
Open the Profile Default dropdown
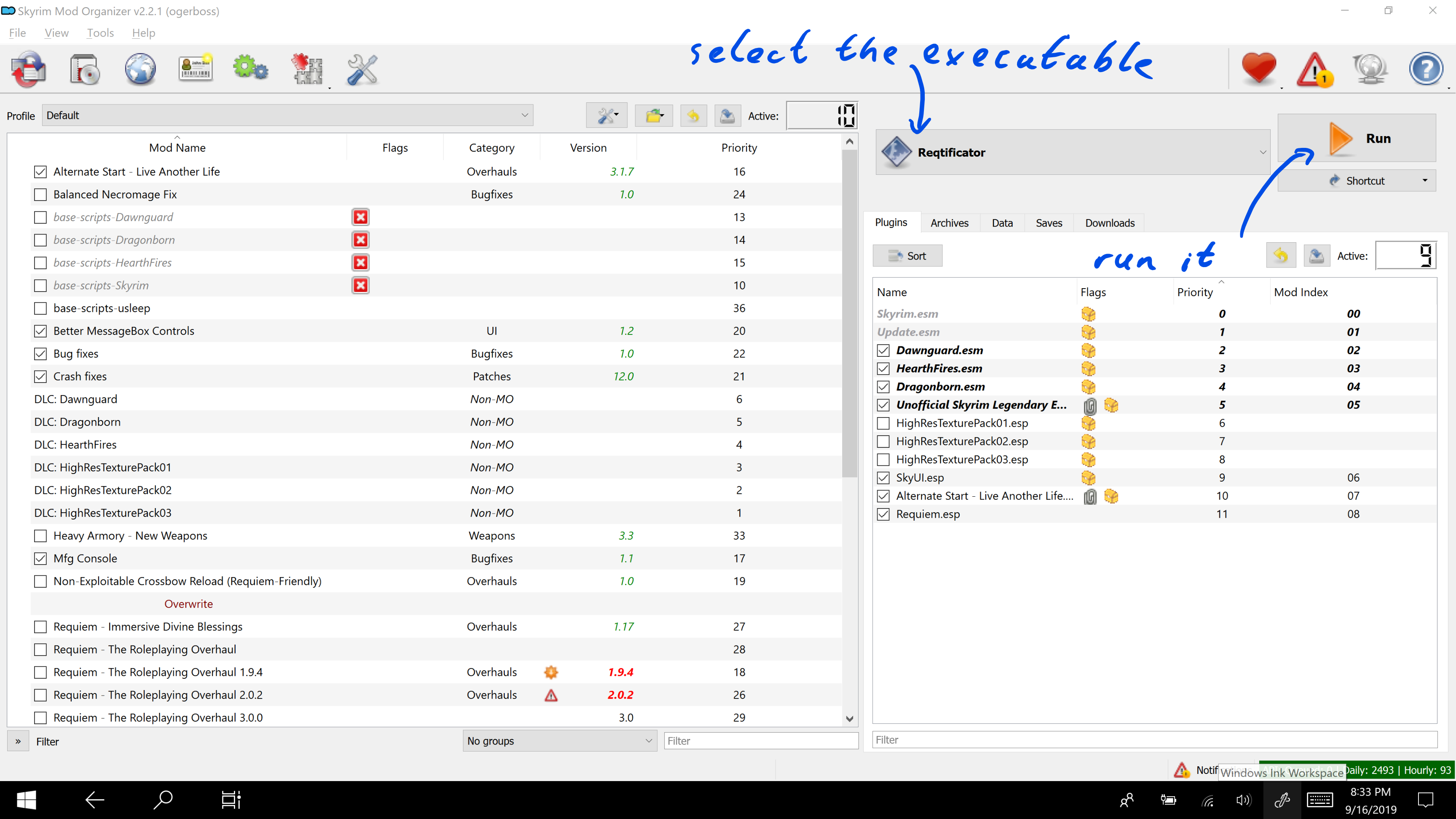(x=287, y=115)
